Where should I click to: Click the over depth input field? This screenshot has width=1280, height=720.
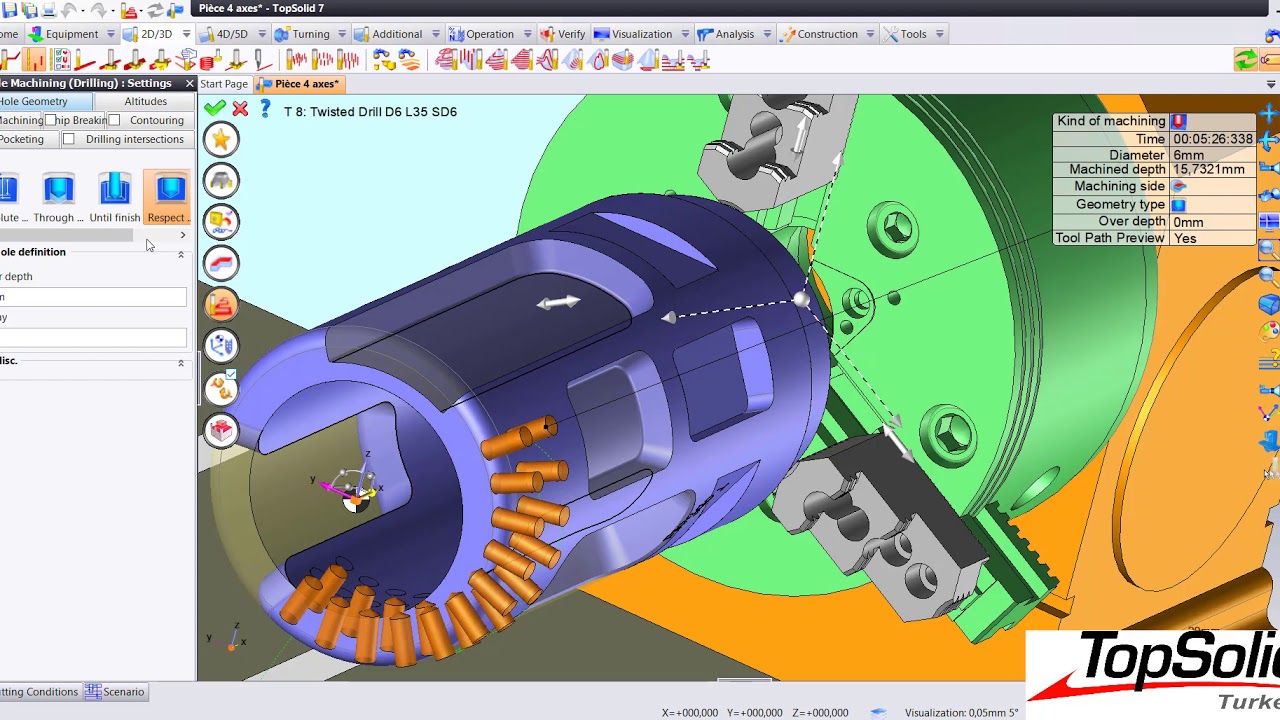93,297
